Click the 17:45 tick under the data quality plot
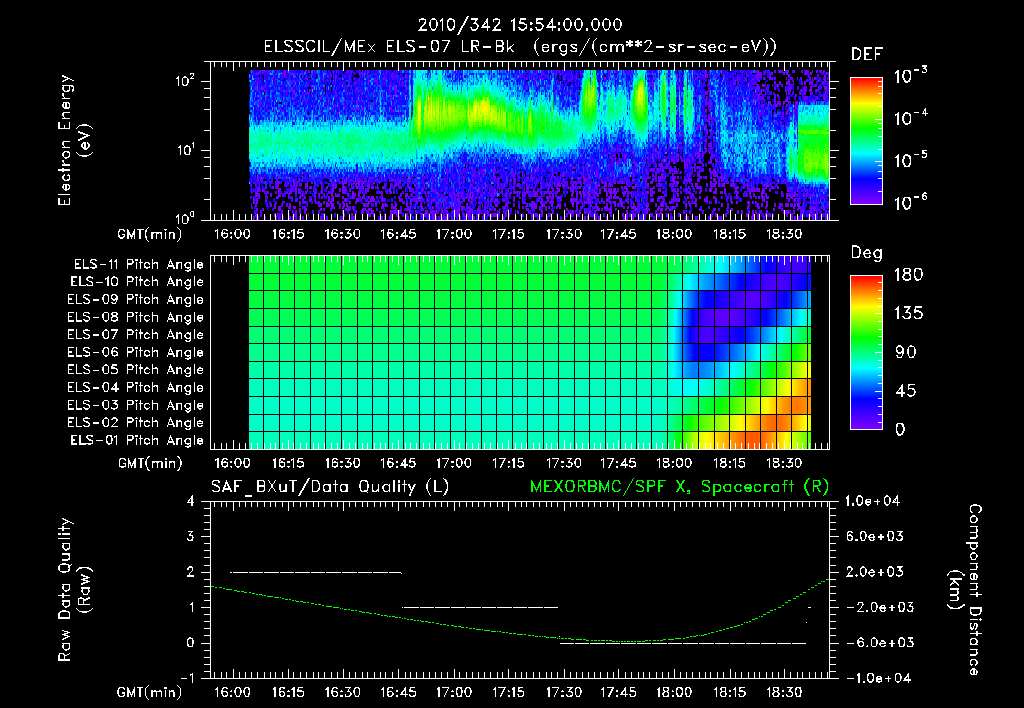The width and height of the screenshot is (1024, 708). 618,692
